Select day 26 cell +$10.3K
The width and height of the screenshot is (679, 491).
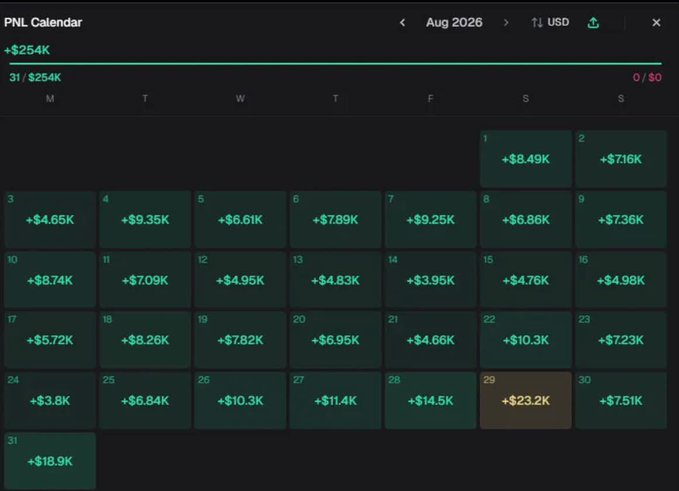tap(240, 401)
